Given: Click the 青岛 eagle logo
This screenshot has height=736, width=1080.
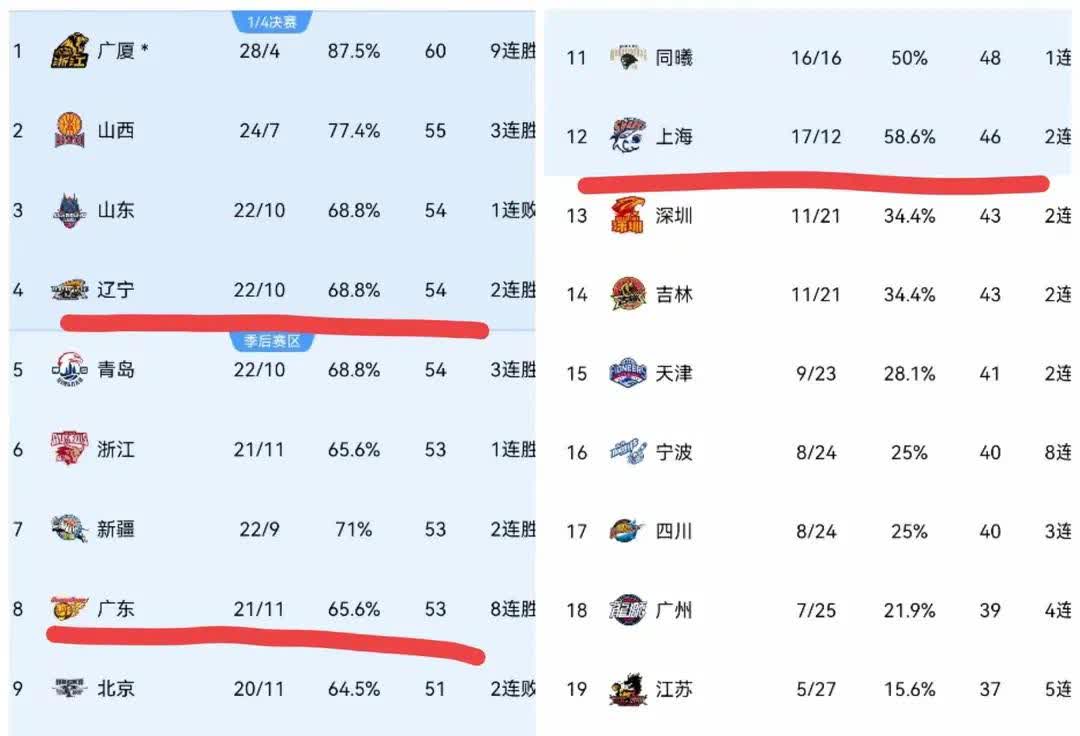Looking at the screenshot, I should click(x=70, y=369).
